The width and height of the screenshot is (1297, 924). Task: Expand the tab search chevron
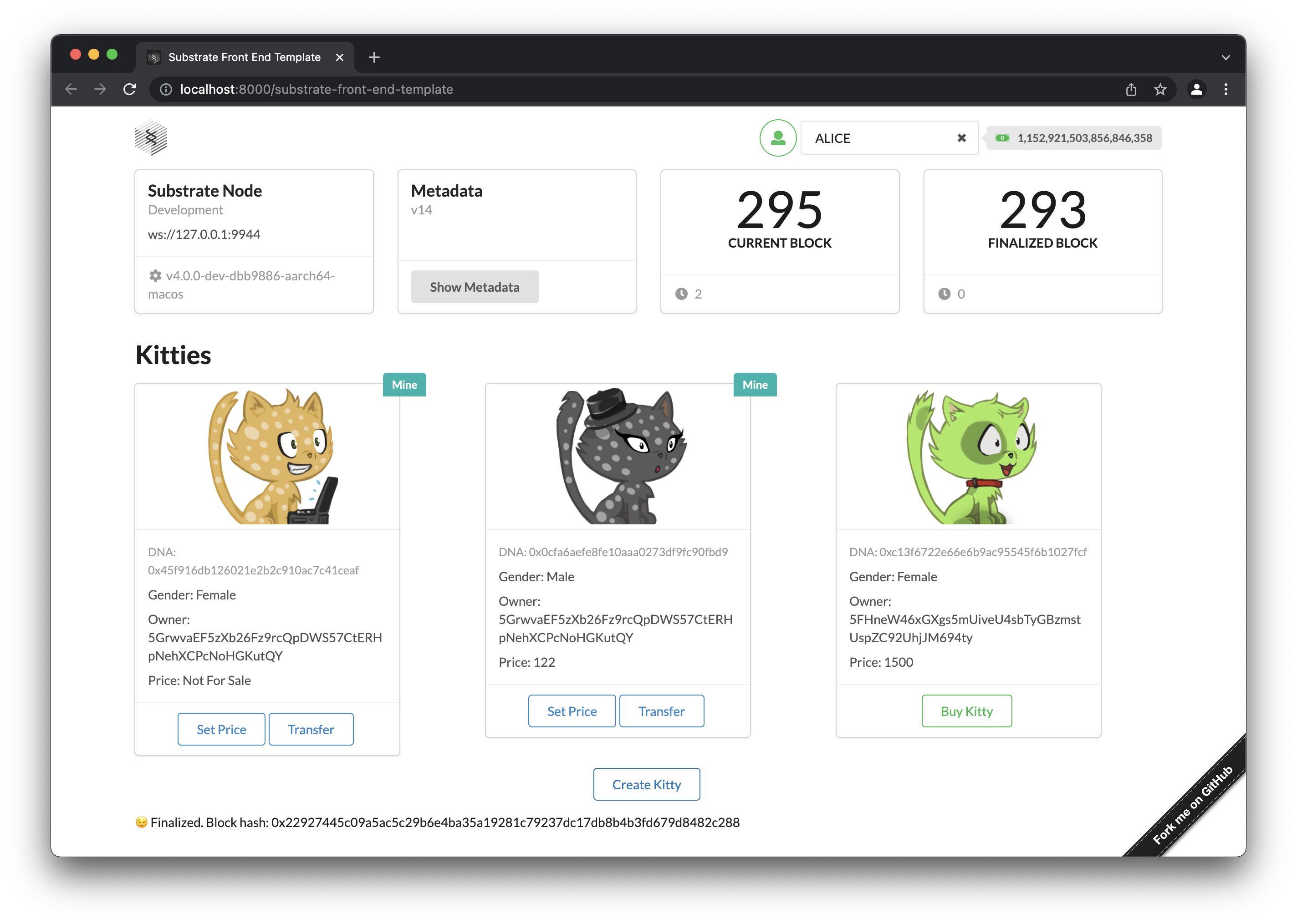click(x=1226, y=57)
